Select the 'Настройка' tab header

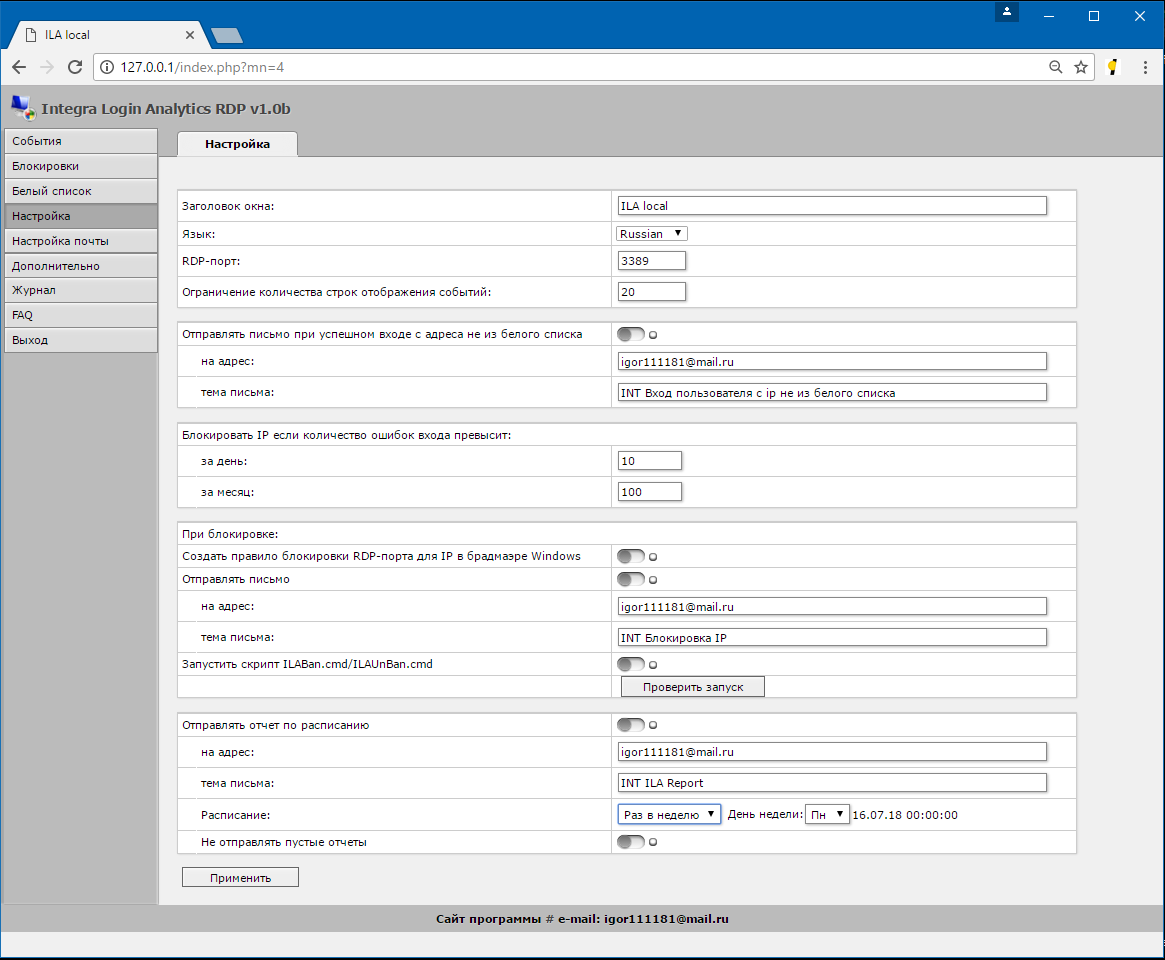click(238, 144)
